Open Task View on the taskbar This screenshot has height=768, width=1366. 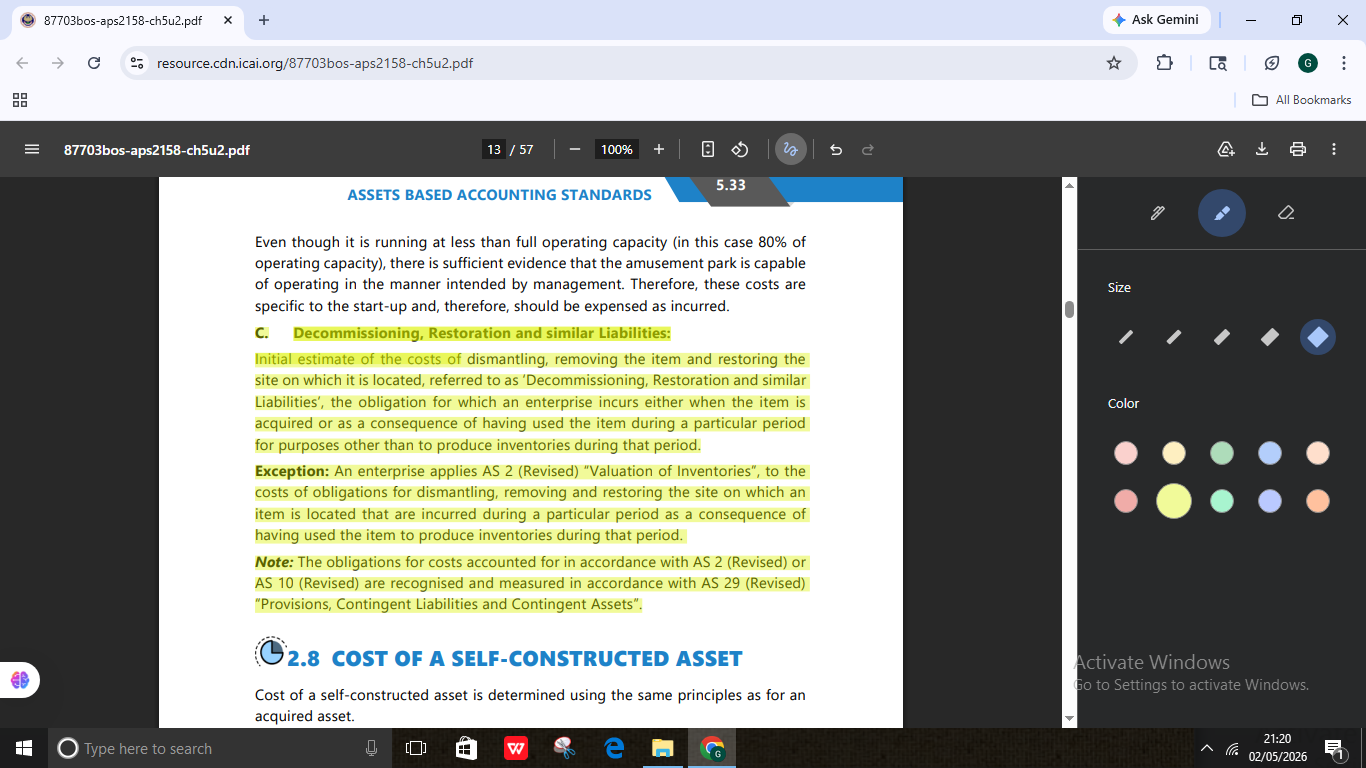416,748
